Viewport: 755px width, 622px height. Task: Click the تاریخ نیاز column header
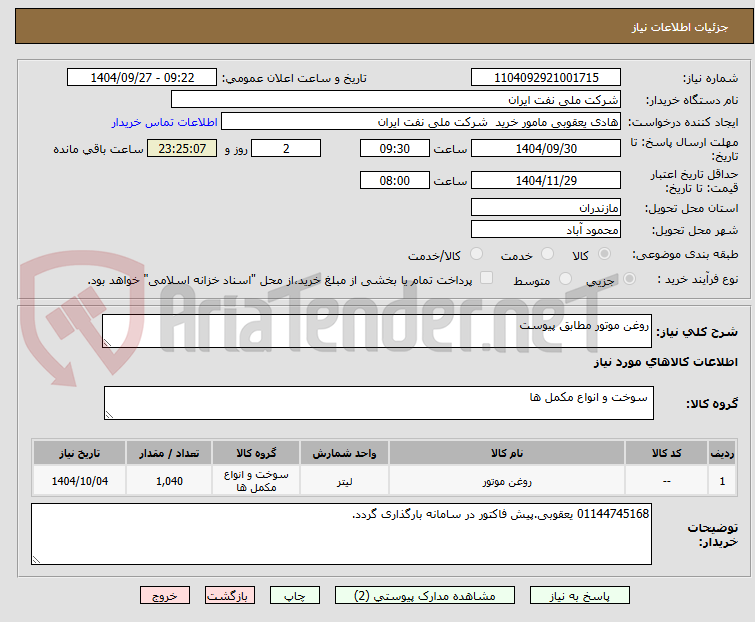pos(79,453)
